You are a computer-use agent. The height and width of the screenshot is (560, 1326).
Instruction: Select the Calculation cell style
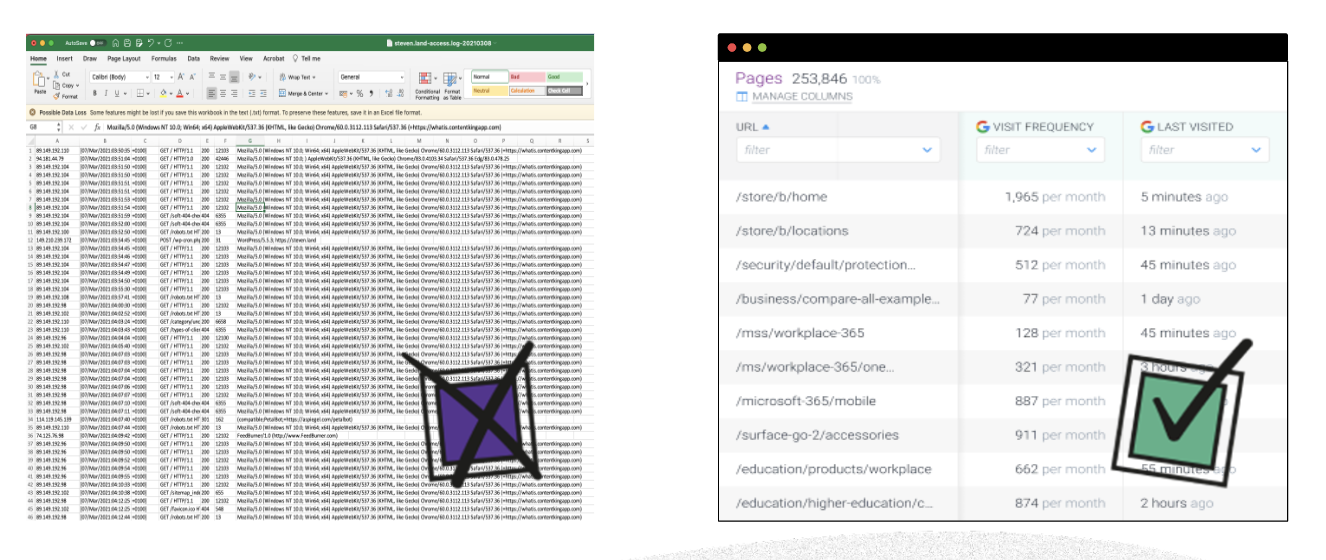click(x=527, y=91)
